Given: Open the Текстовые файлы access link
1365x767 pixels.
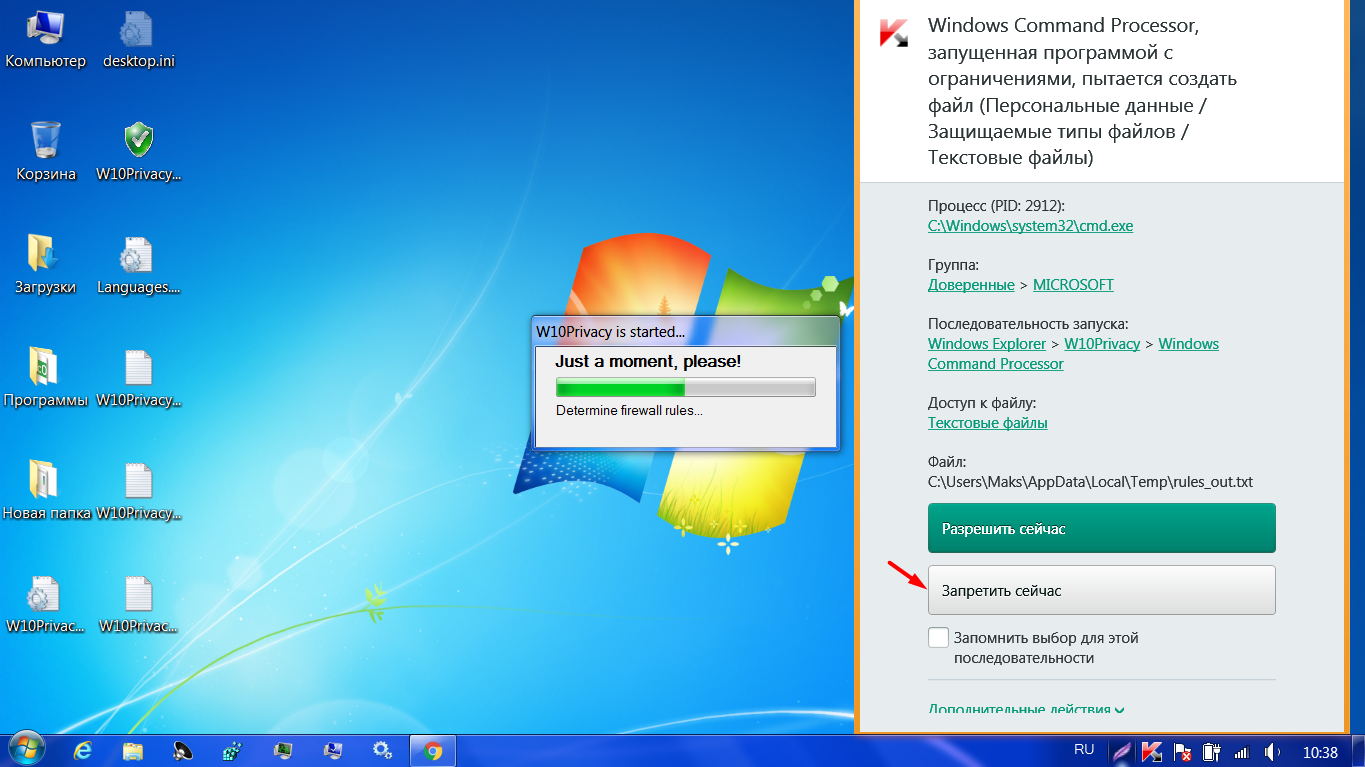Looking at the screenshot, I should click(988, 423).
